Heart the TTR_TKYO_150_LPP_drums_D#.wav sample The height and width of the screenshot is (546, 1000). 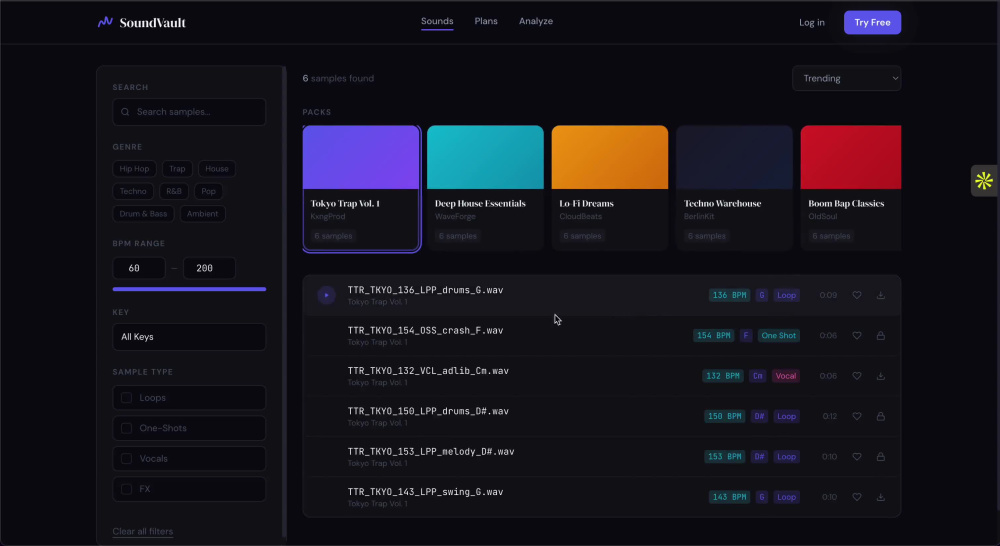[857, 416]
